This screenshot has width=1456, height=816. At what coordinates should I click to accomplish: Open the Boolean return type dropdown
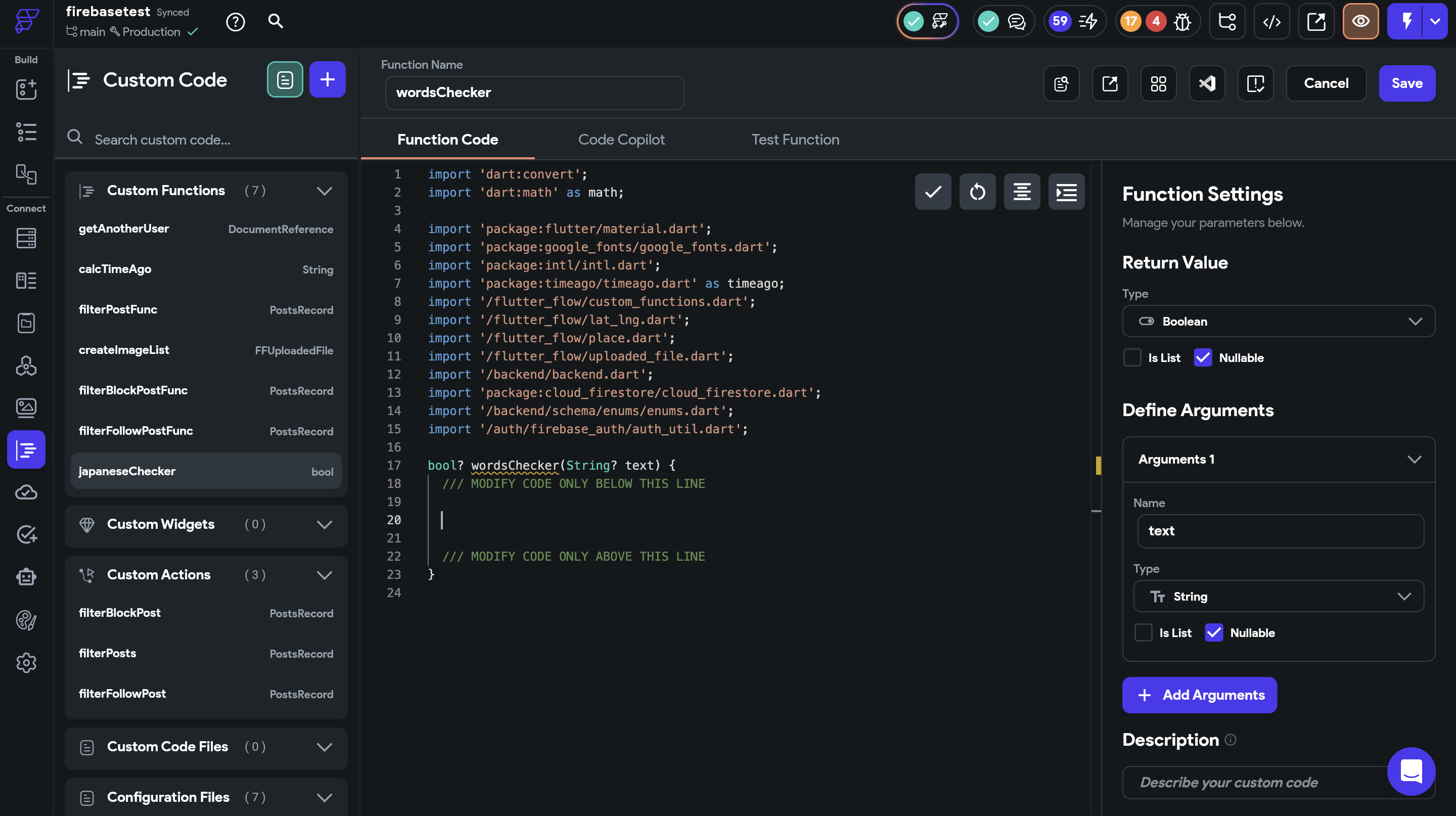[1278, 322]
